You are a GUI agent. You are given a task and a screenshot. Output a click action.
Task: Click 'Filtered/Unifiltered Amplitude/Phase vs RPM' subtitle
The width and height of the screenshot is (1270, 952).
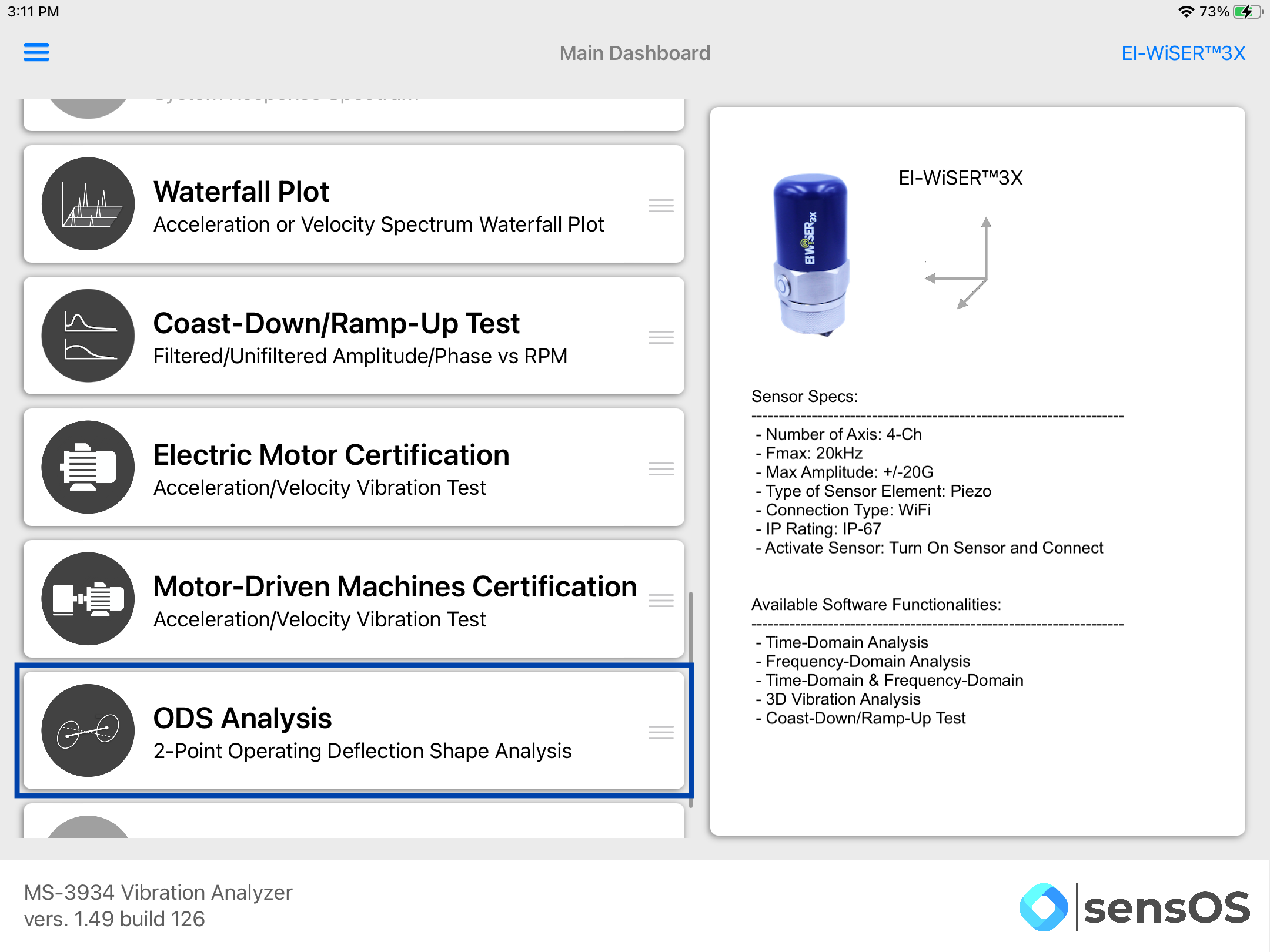click(x=360, y=356)
